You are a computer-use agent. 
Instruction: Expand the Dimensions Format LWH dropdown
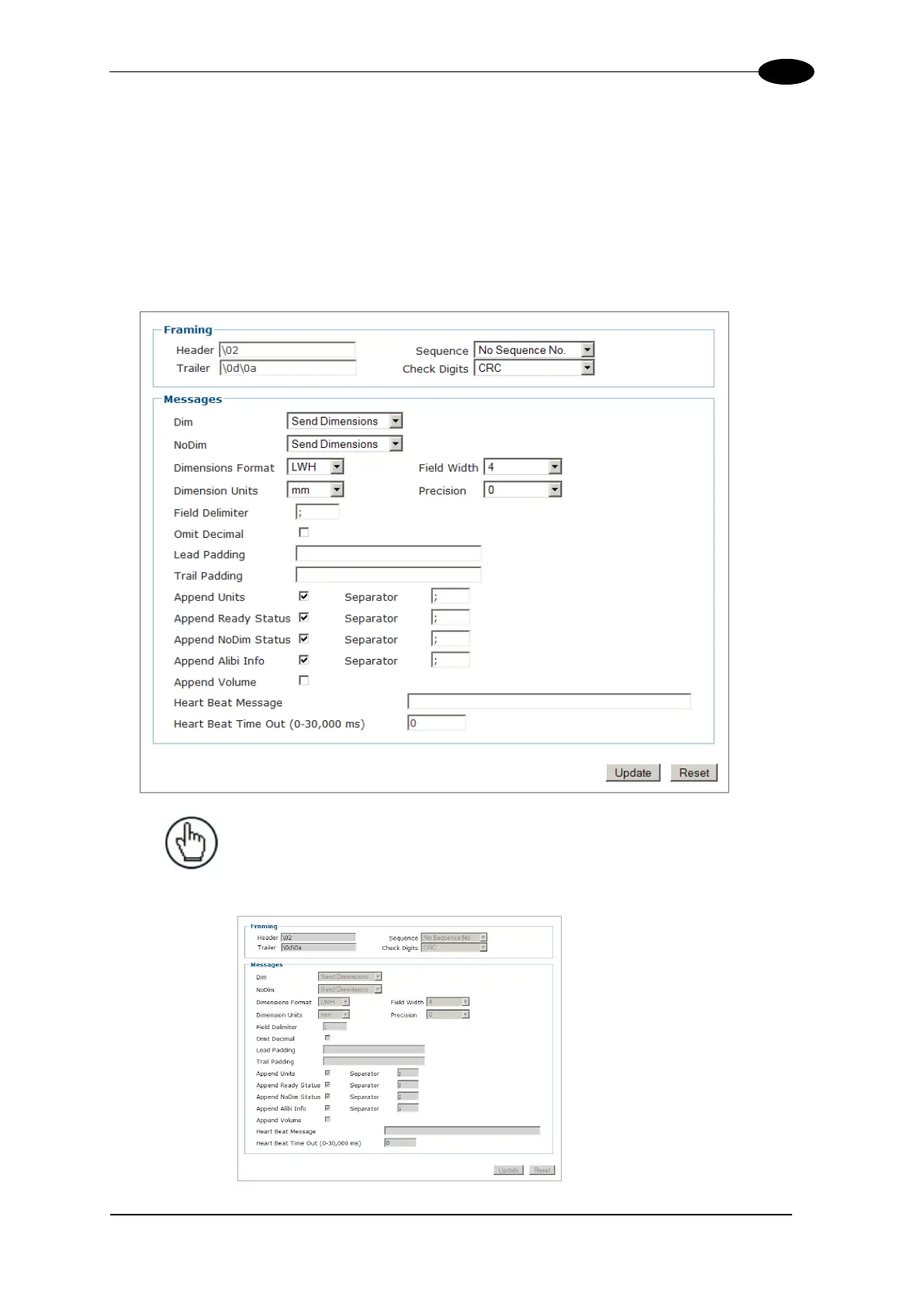[315, 466]
